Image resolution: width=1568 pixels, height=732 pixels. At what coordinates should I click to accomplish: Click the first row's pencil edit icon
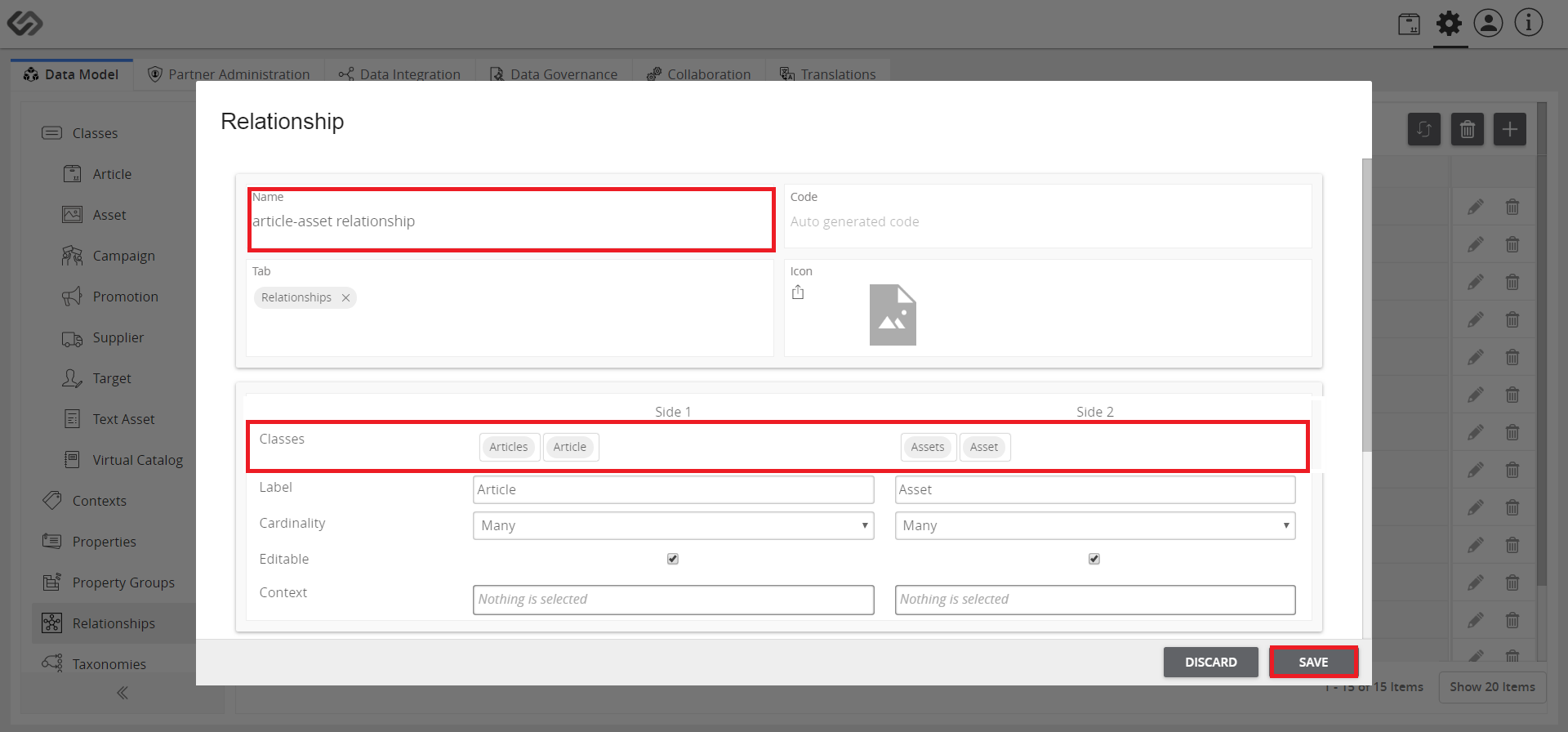[x=1475, y=208]
